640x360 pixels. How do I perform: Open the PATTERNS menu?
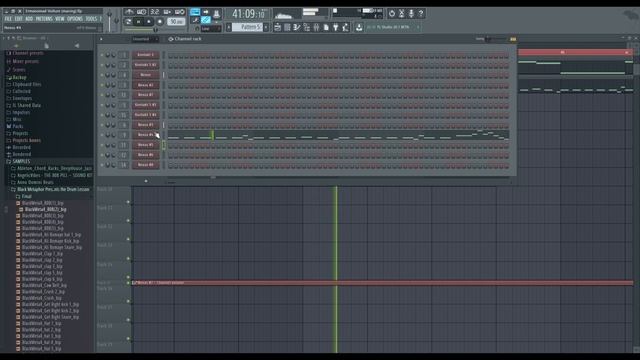pos(44,19)
